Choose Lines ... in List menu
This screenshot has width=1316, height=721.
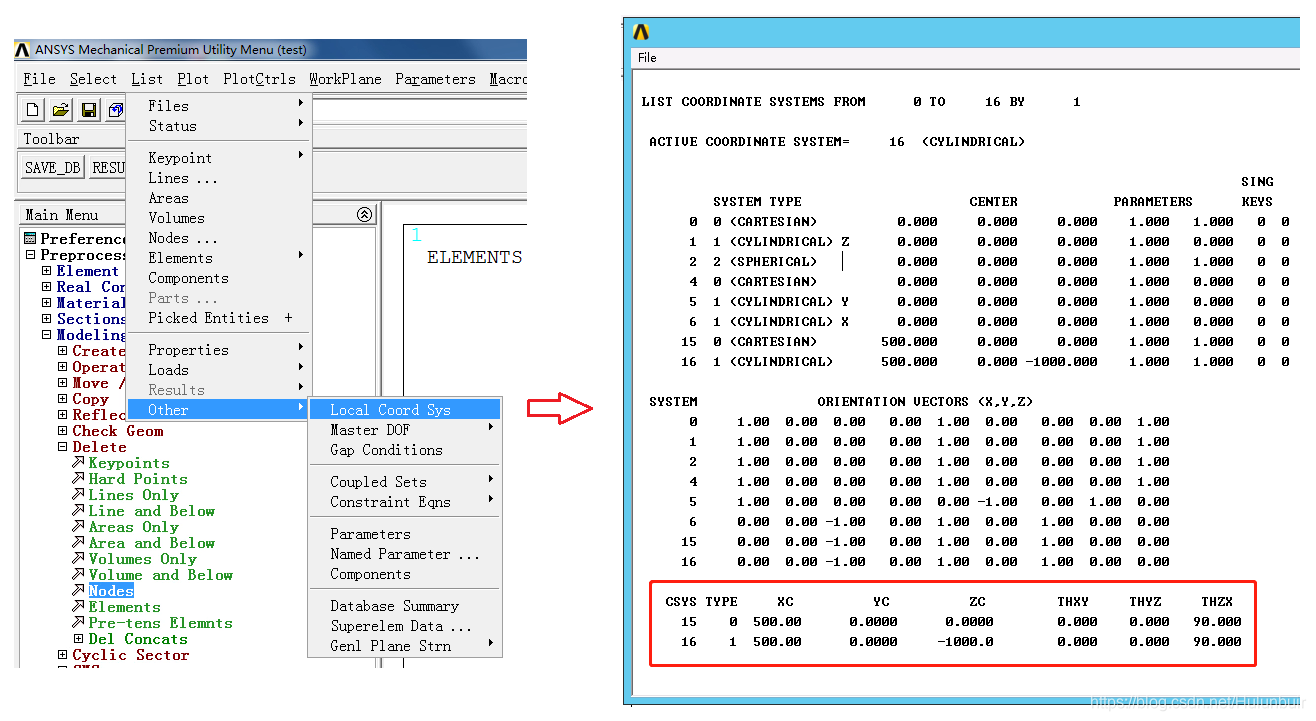[219, 178]
